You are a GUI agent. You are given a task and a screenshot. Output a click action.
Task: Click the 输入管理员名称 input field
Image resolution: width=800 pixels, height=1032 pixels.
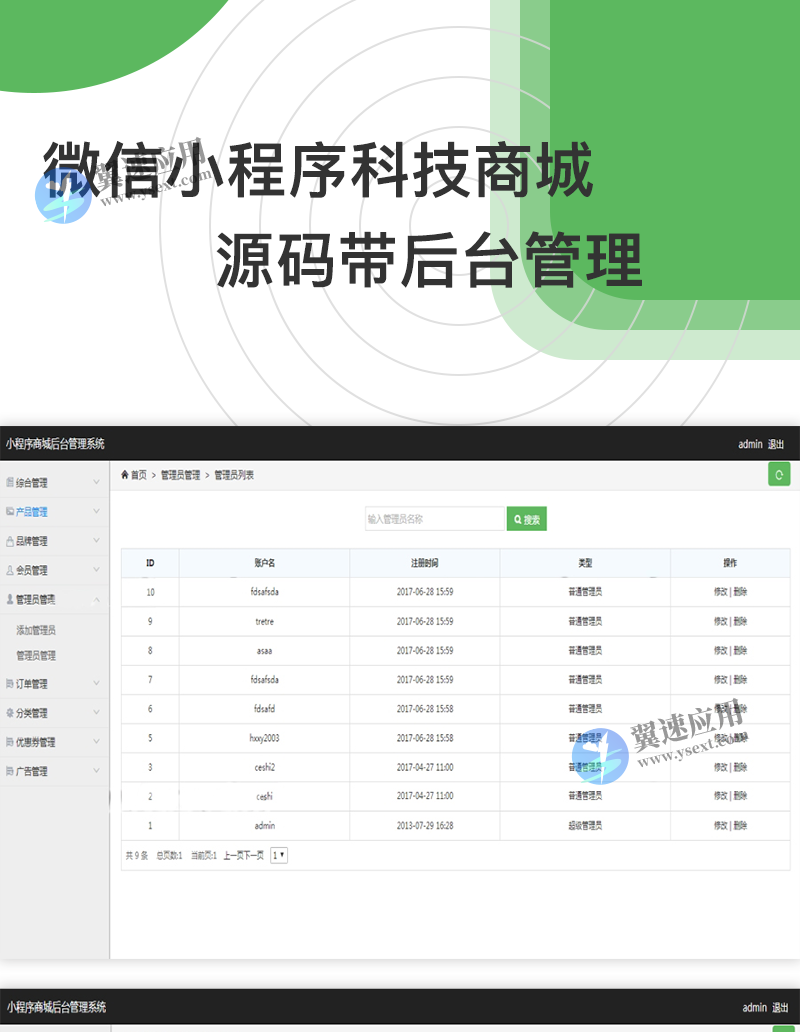tap(430, 518)
